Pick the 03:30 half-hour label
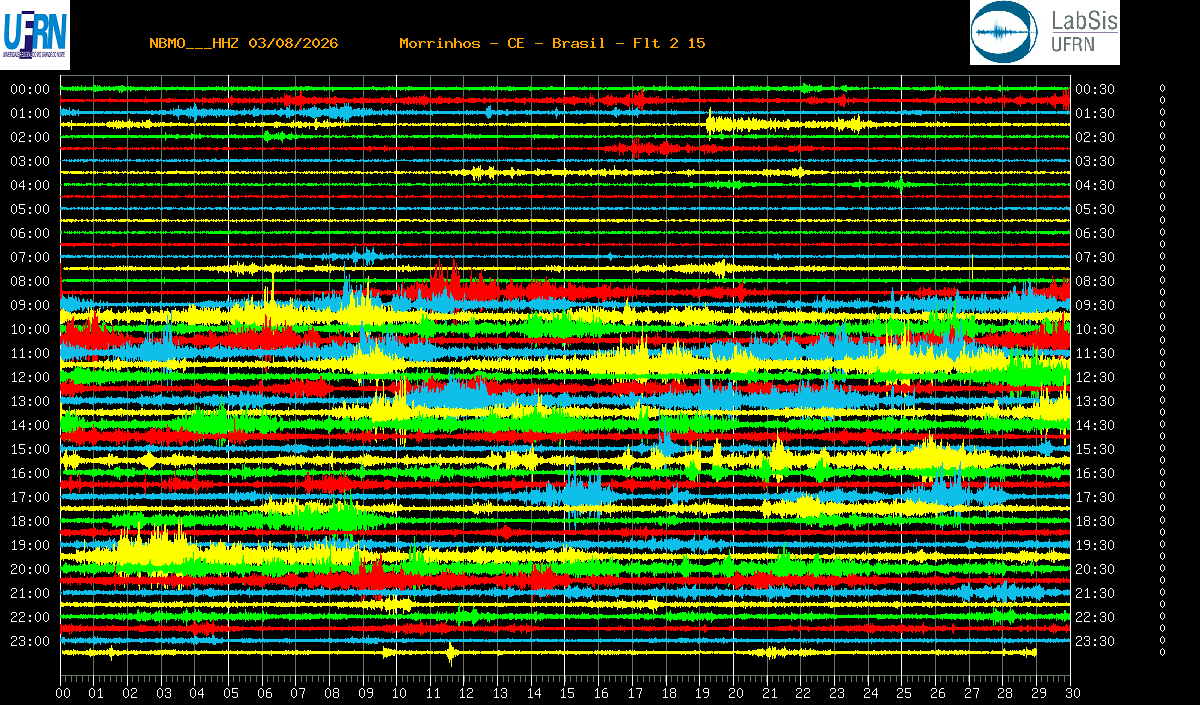1200x705 pixels. point(1094,161)
